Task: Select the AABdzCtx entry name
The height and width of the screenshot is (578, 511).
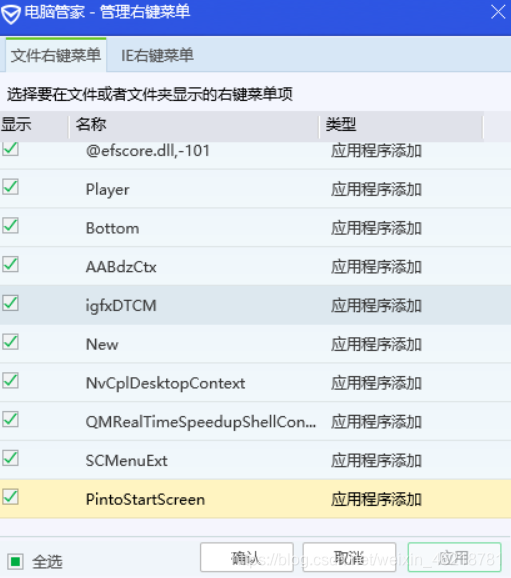Action: coord(121,267)
